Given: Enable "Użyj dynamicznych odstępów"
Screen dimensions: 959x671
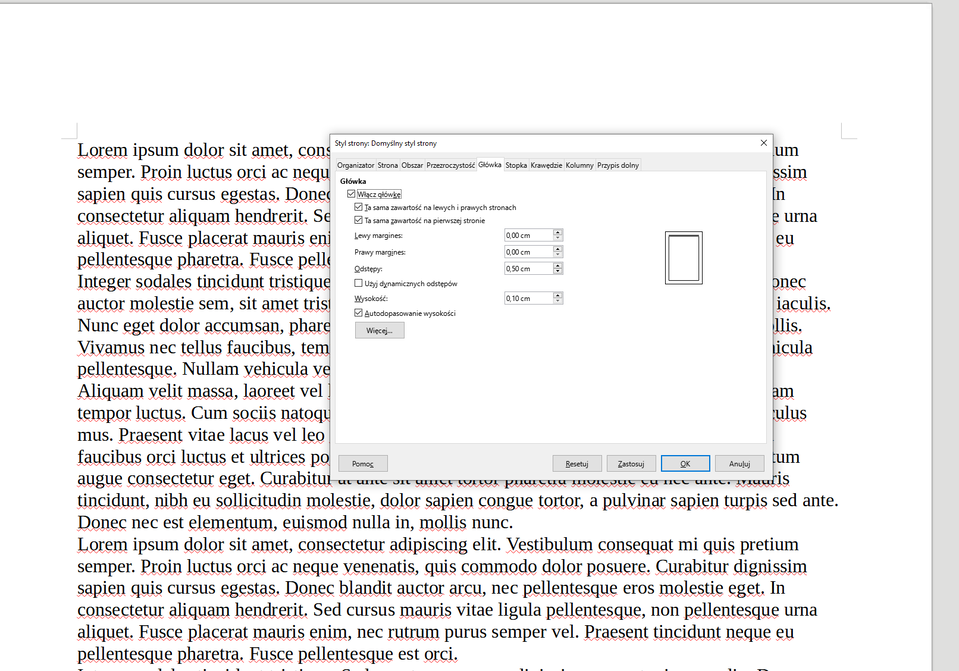Looking at the screenshot, I should tap(356, 284).
